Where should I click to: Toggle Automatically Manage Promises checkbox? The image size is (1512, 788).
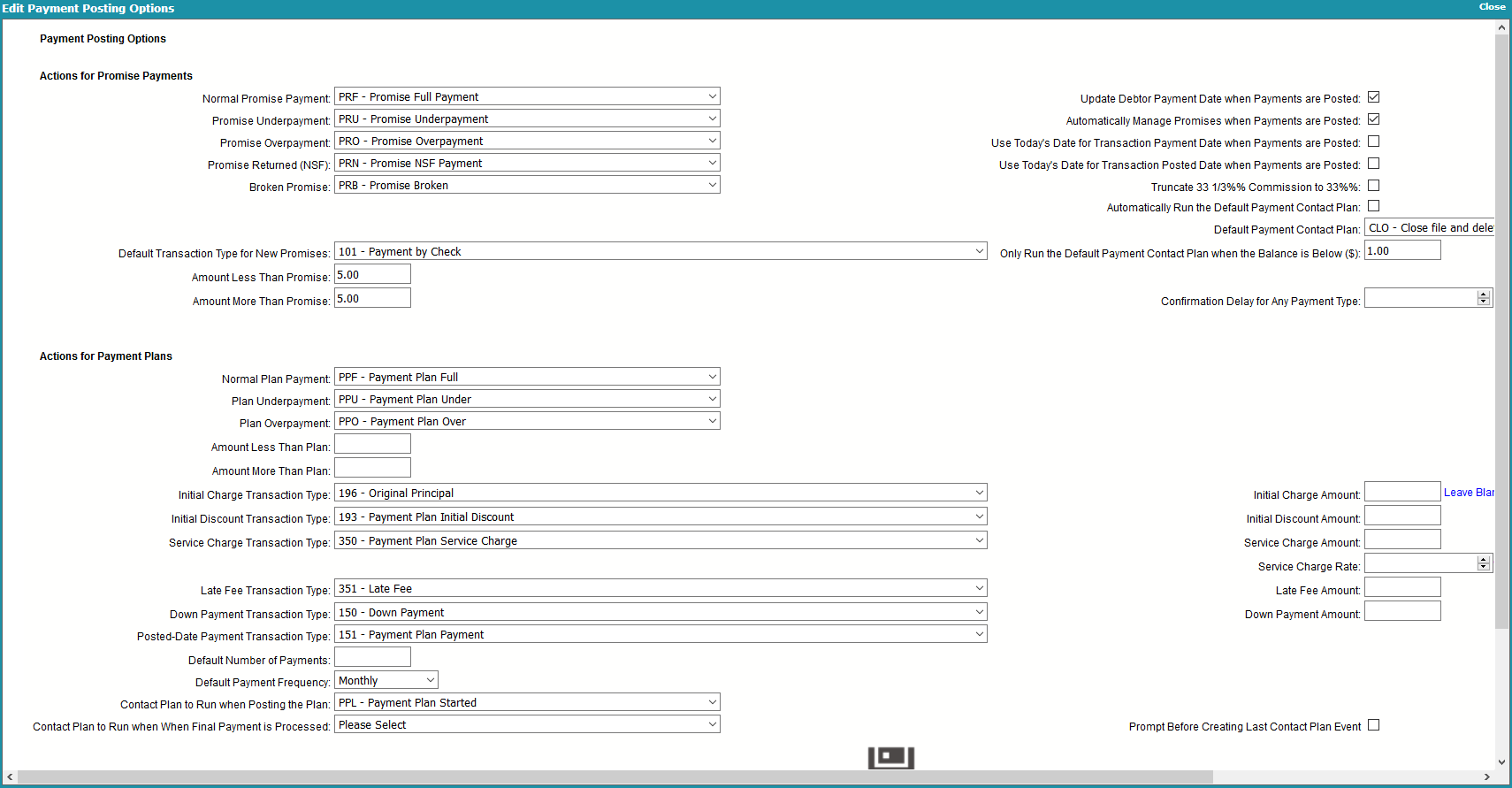(1374, 119)
